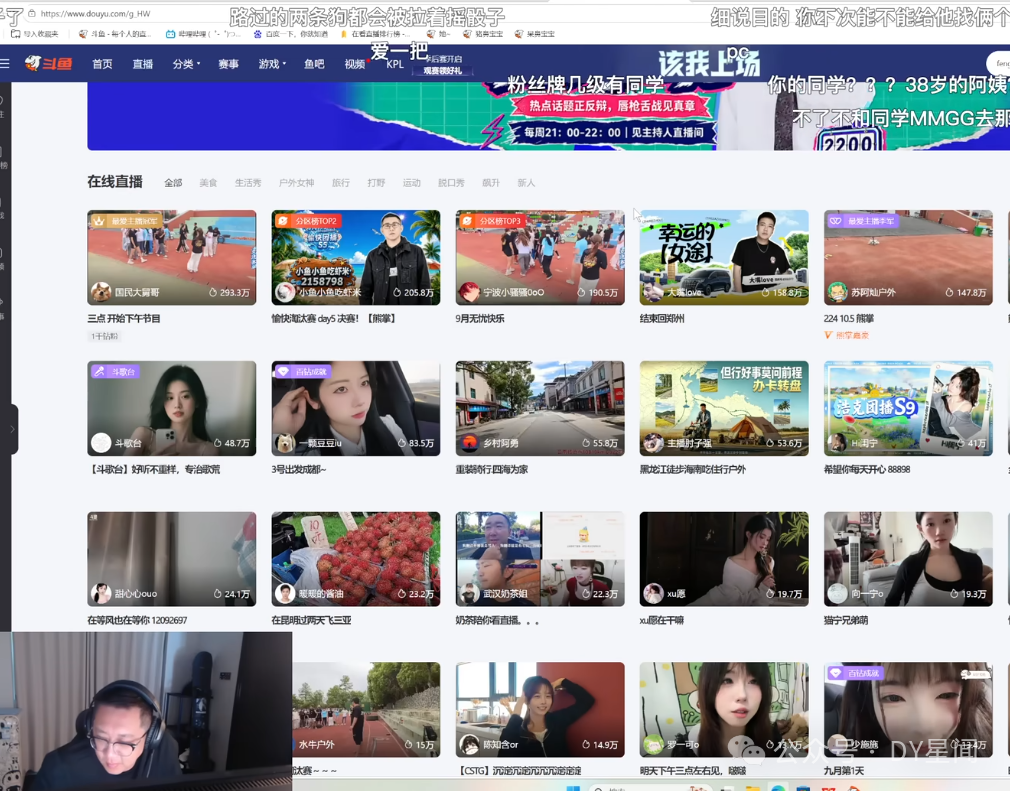Select the 全部 category tab
The width and height of the screenshot is (1010, 791).
(173, 183)
